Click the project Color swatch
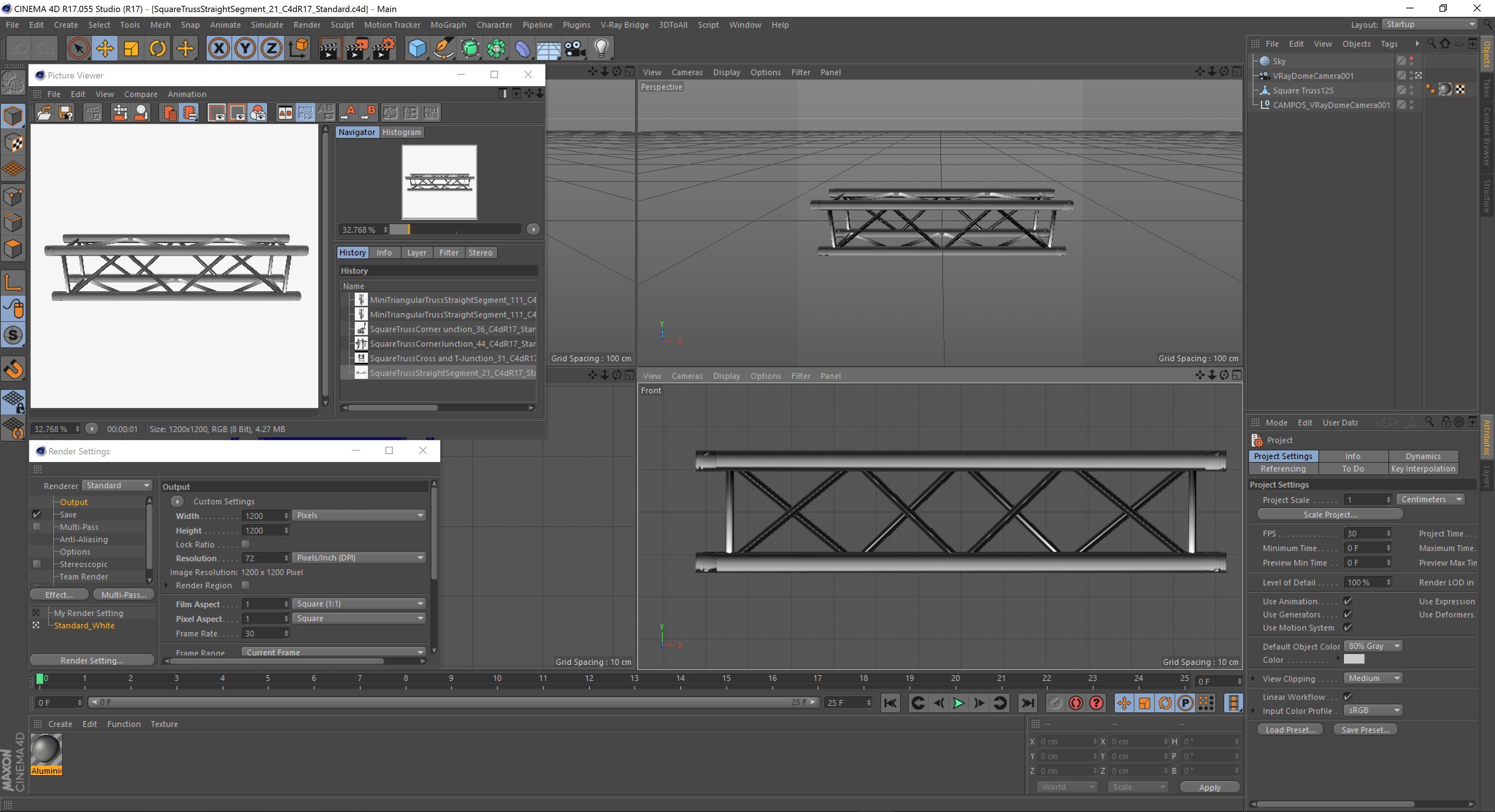The height and width of the screenshot is (812, 1495). point(1353,659)
